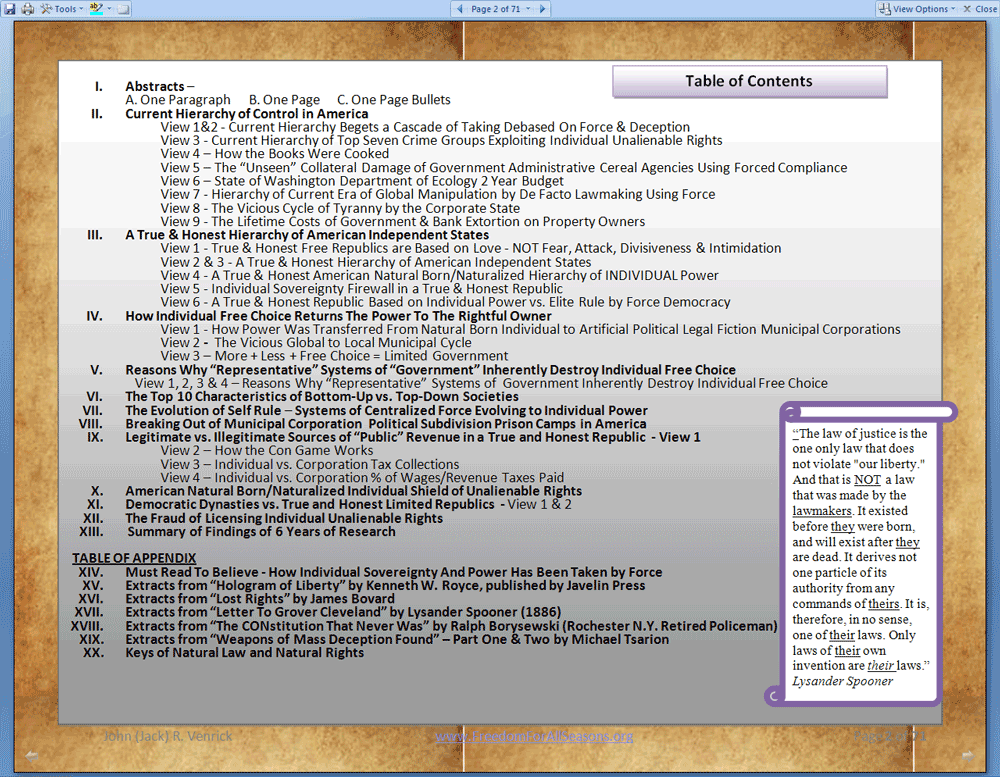This screenshot has width=1000, height=777.
Task: Click the Page 2 of 71 field
Action: 495,8
